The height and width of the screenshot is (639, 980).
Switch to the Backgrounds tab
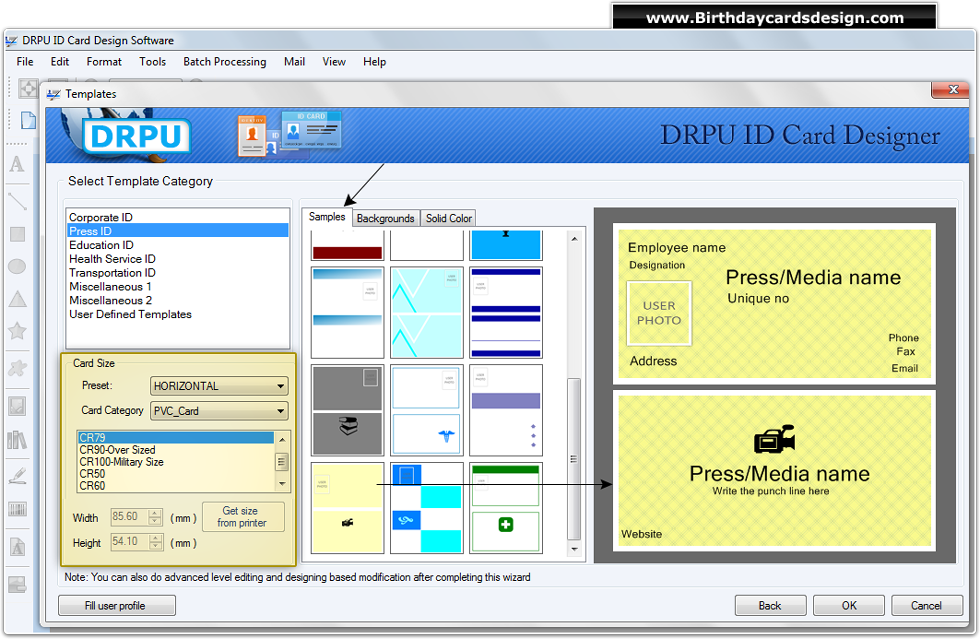coord(386,218)
